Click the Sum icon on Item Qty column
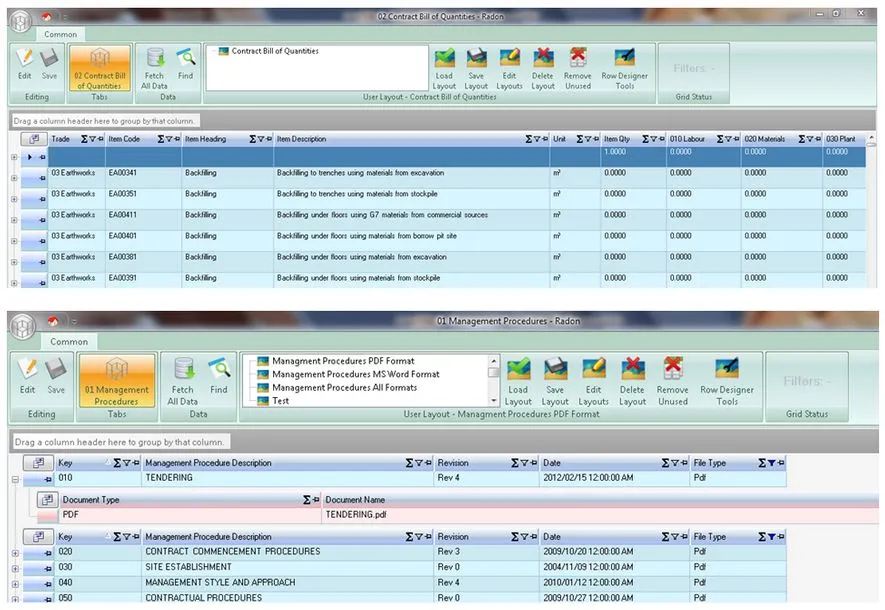885x610 pixels. [645, 139]
